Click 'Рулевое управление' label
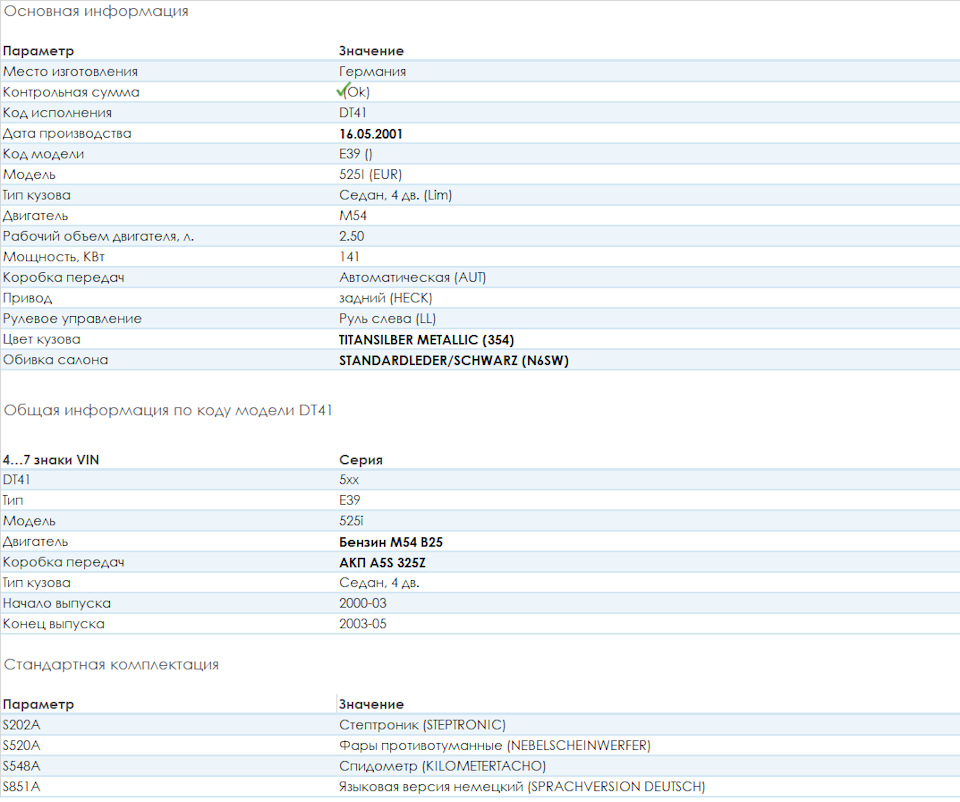The height and width of the screenshot is (802, 960). click(x=72, y=318)
